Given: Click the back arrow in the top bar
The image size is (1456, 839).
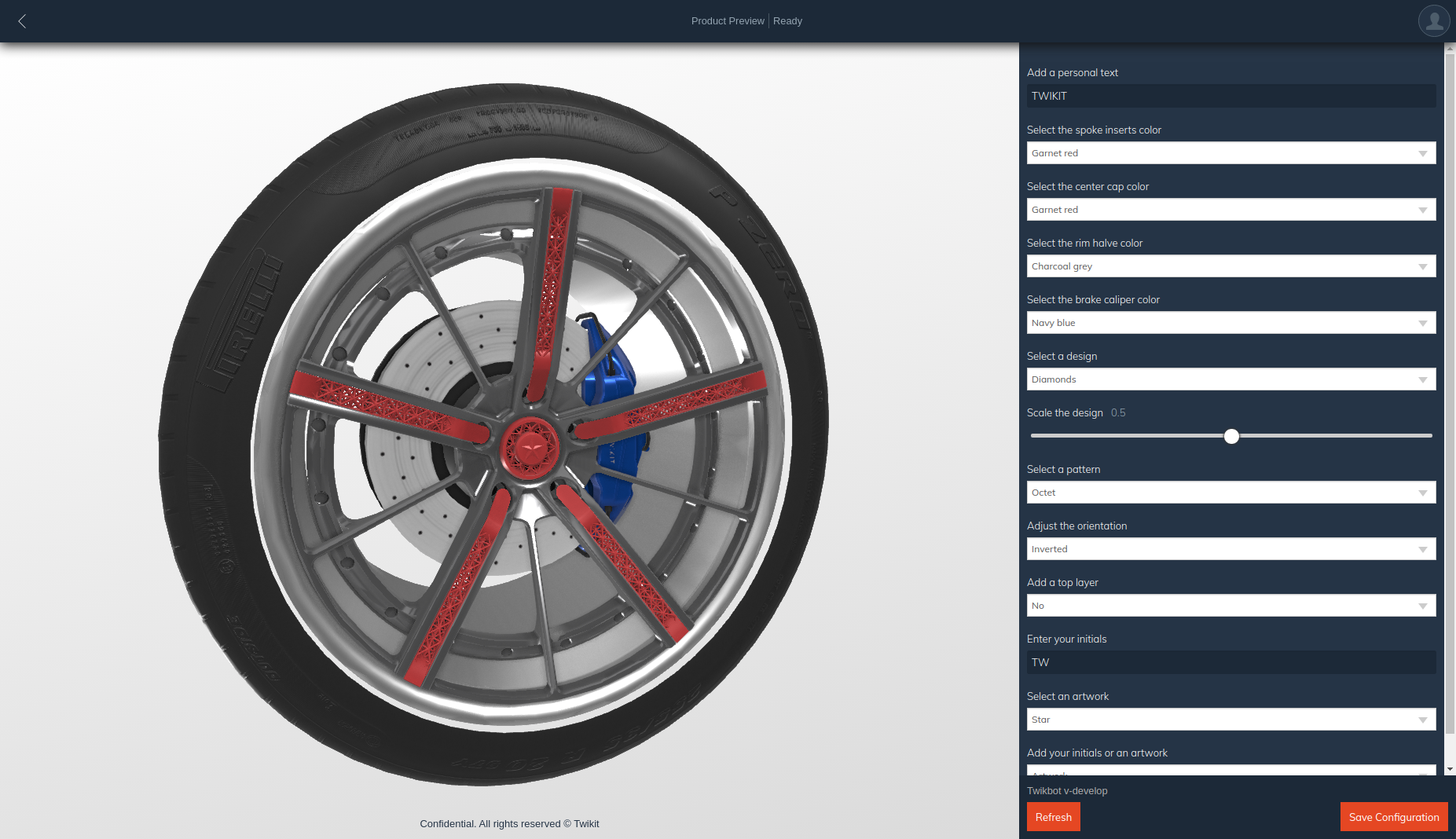Looking at the screenshot, I should point(22,21).
